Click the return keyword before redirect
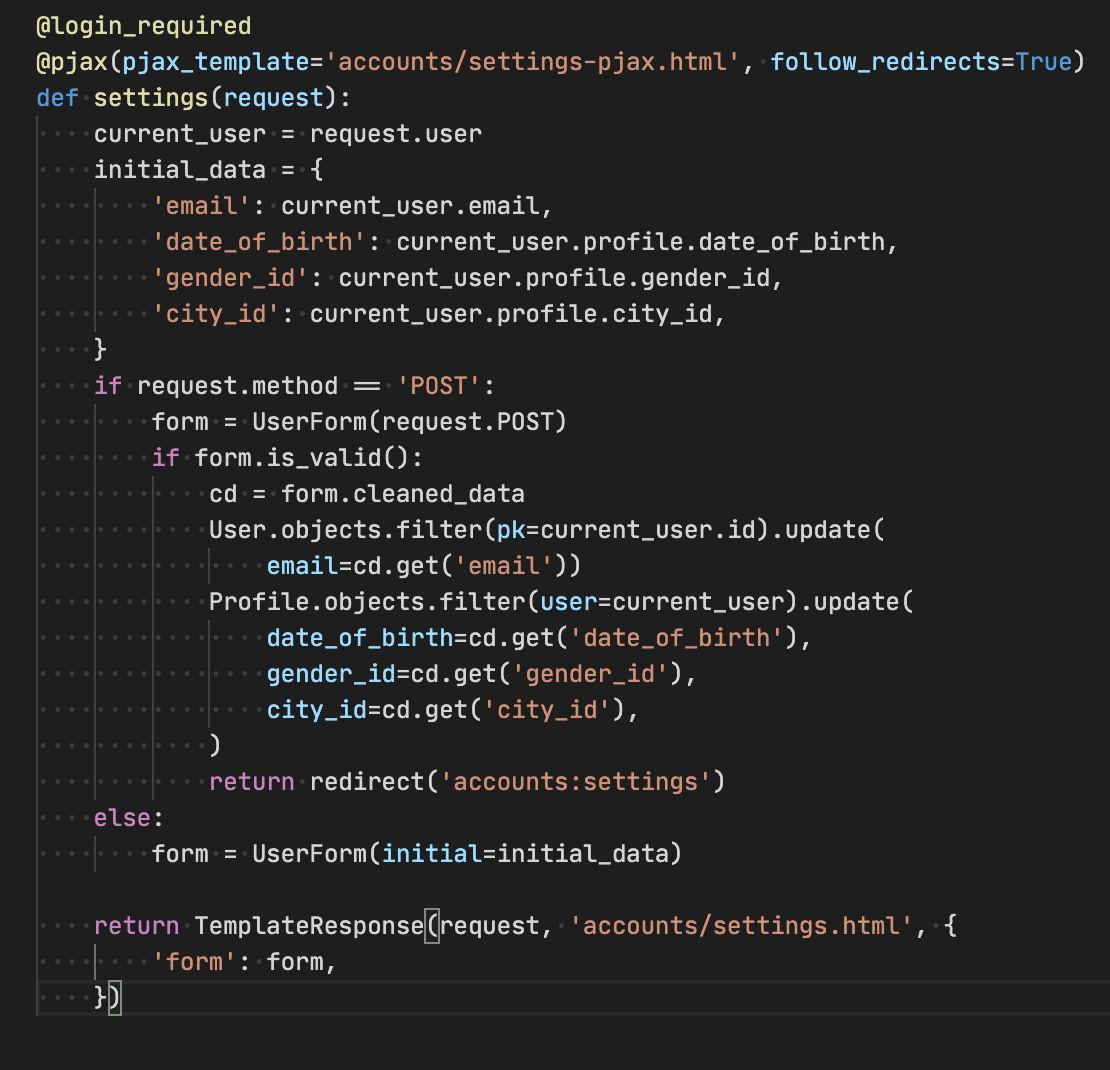This screenshot has height=1070, width=1110. (x=251, y=782)
